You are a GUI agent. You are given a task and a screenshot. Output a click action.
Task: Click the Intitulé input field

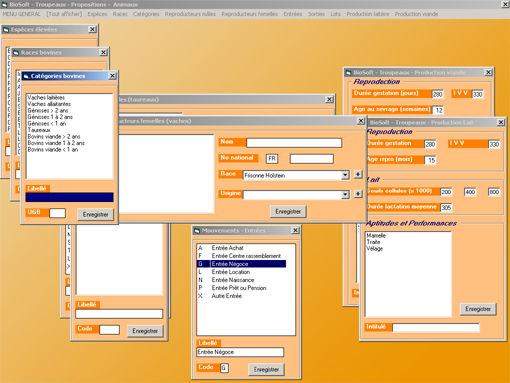point(436,328)
